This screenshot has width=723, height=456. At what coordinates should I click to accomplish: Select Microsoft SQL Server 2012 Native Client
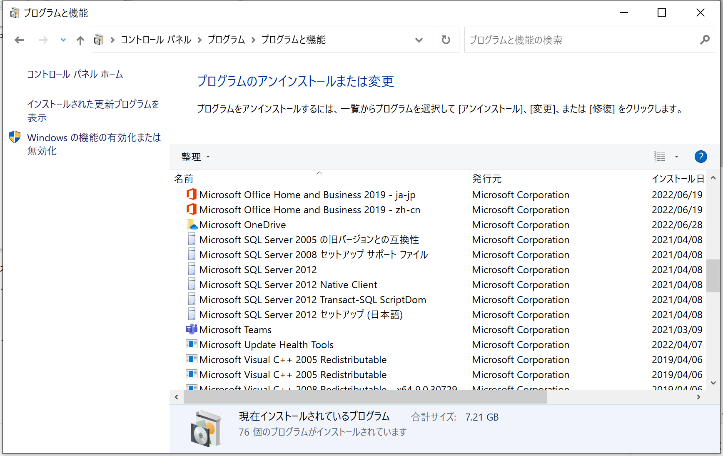pyautogui.click(x=288, y=284)
